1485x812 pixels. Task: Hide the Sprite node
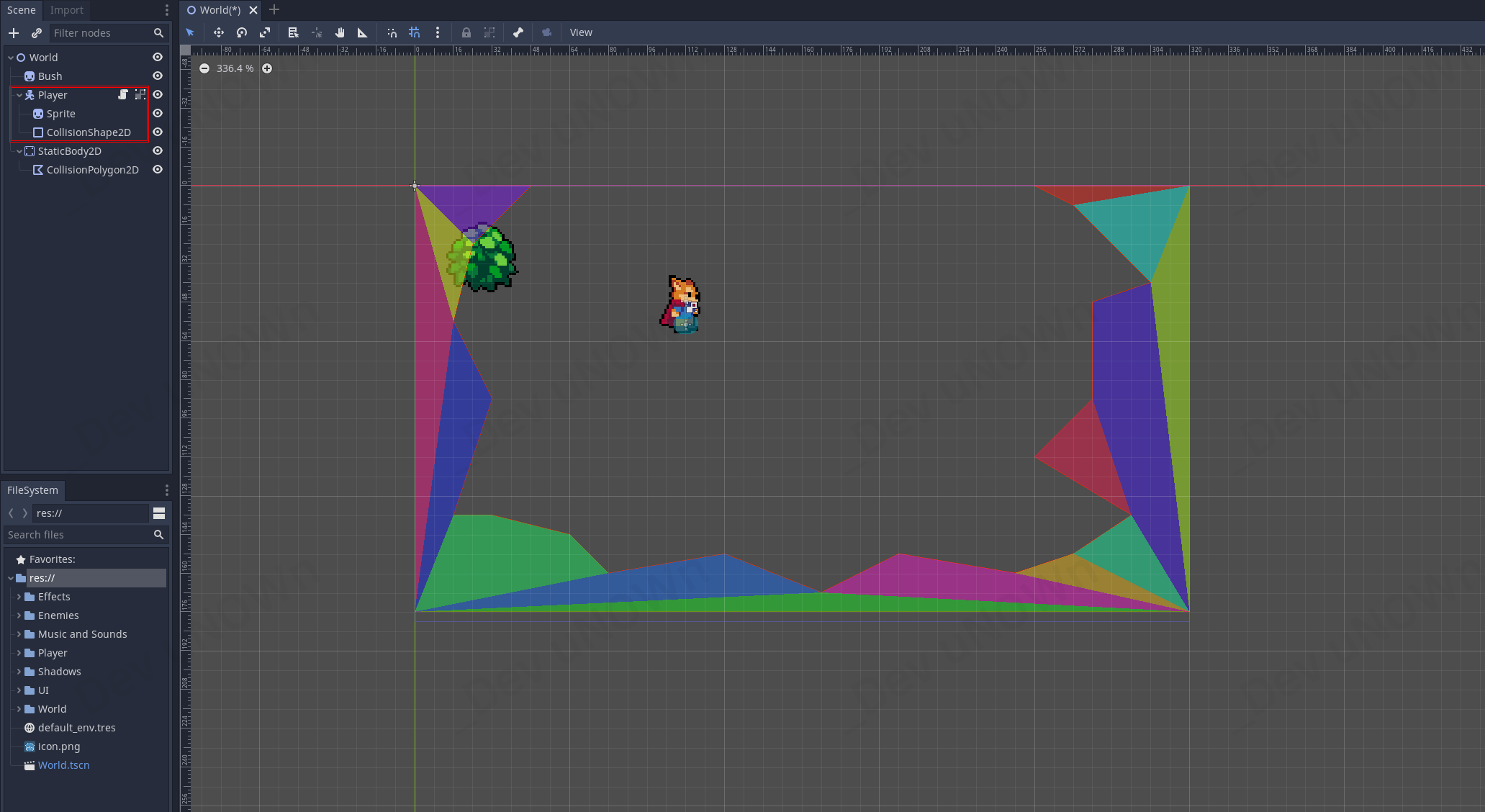coord(158,114)
